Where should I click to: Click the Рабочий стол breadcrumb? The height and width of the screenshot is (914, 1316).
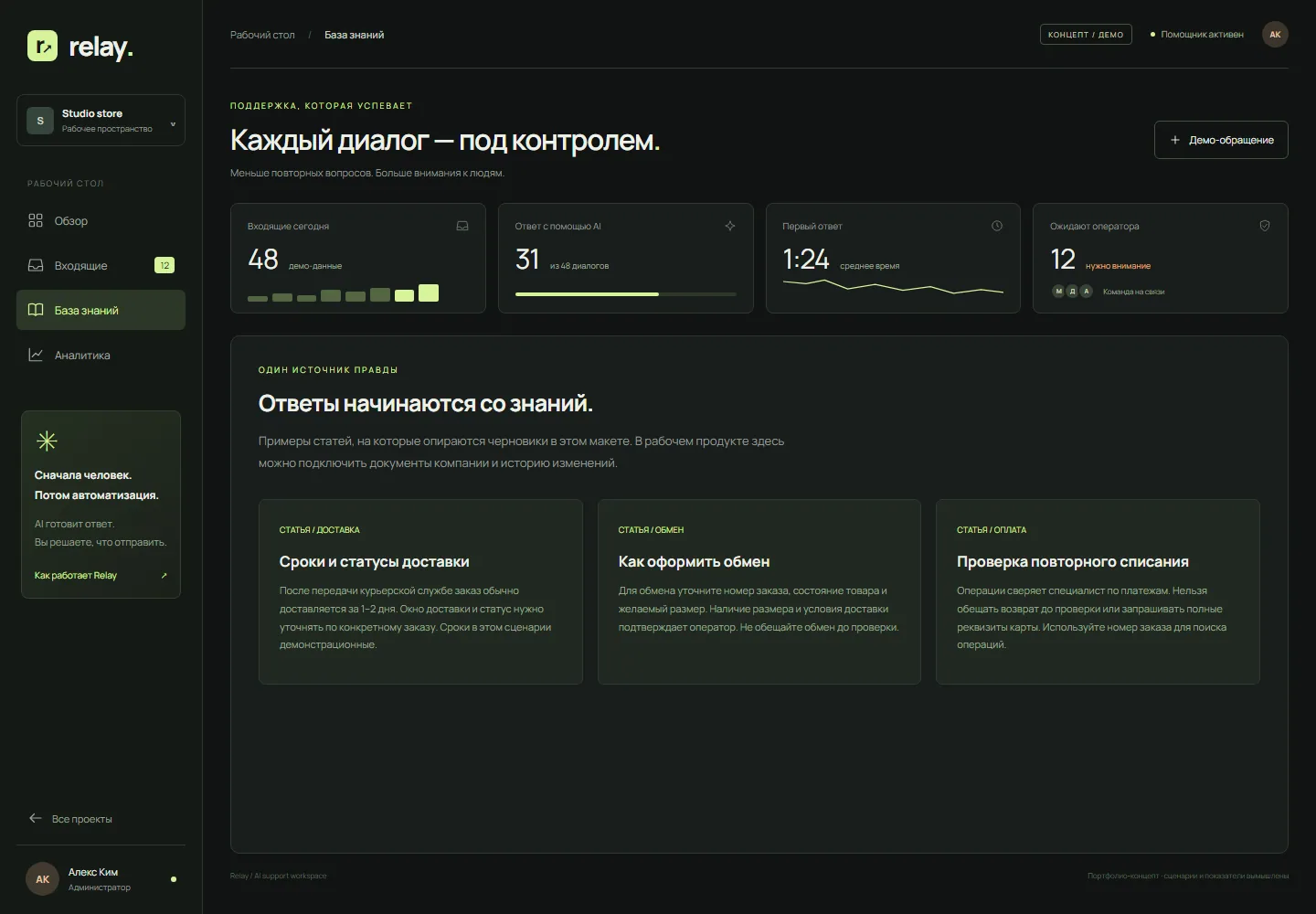pyautogui.click(x=262, y=35)
